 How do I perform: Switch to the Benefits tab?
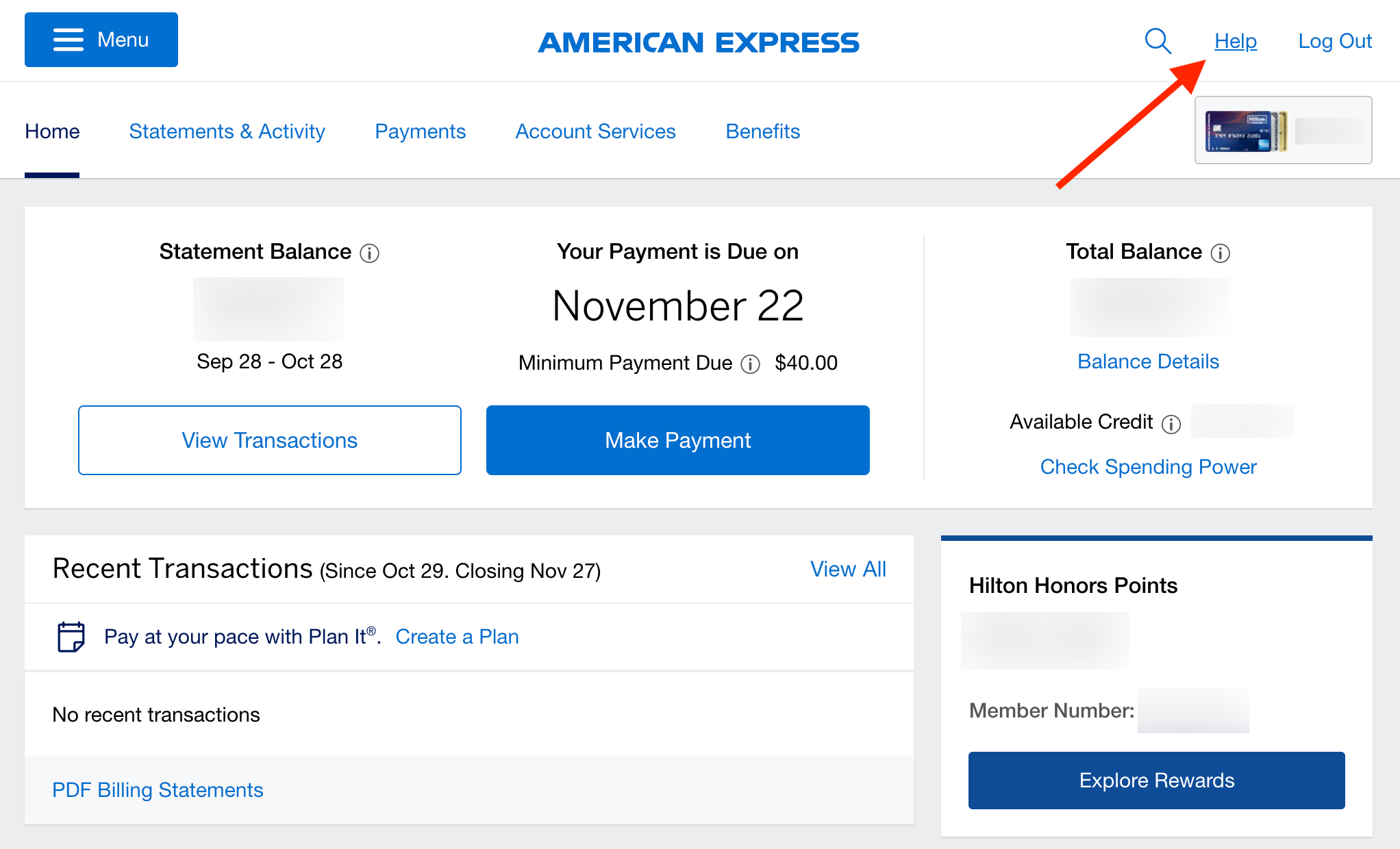point(762,131)
